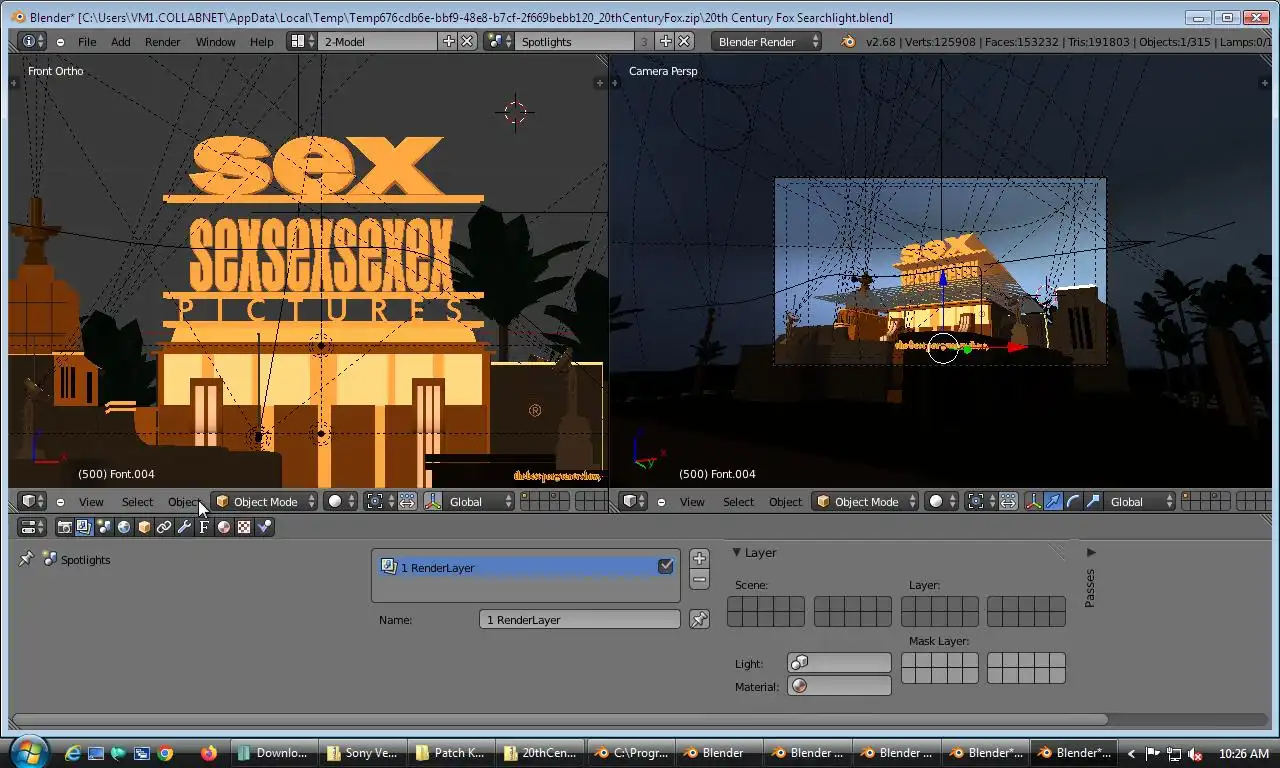Open Object Mode dropdown in left viewport
This screenshot has height=768, width=1280.
265,502
